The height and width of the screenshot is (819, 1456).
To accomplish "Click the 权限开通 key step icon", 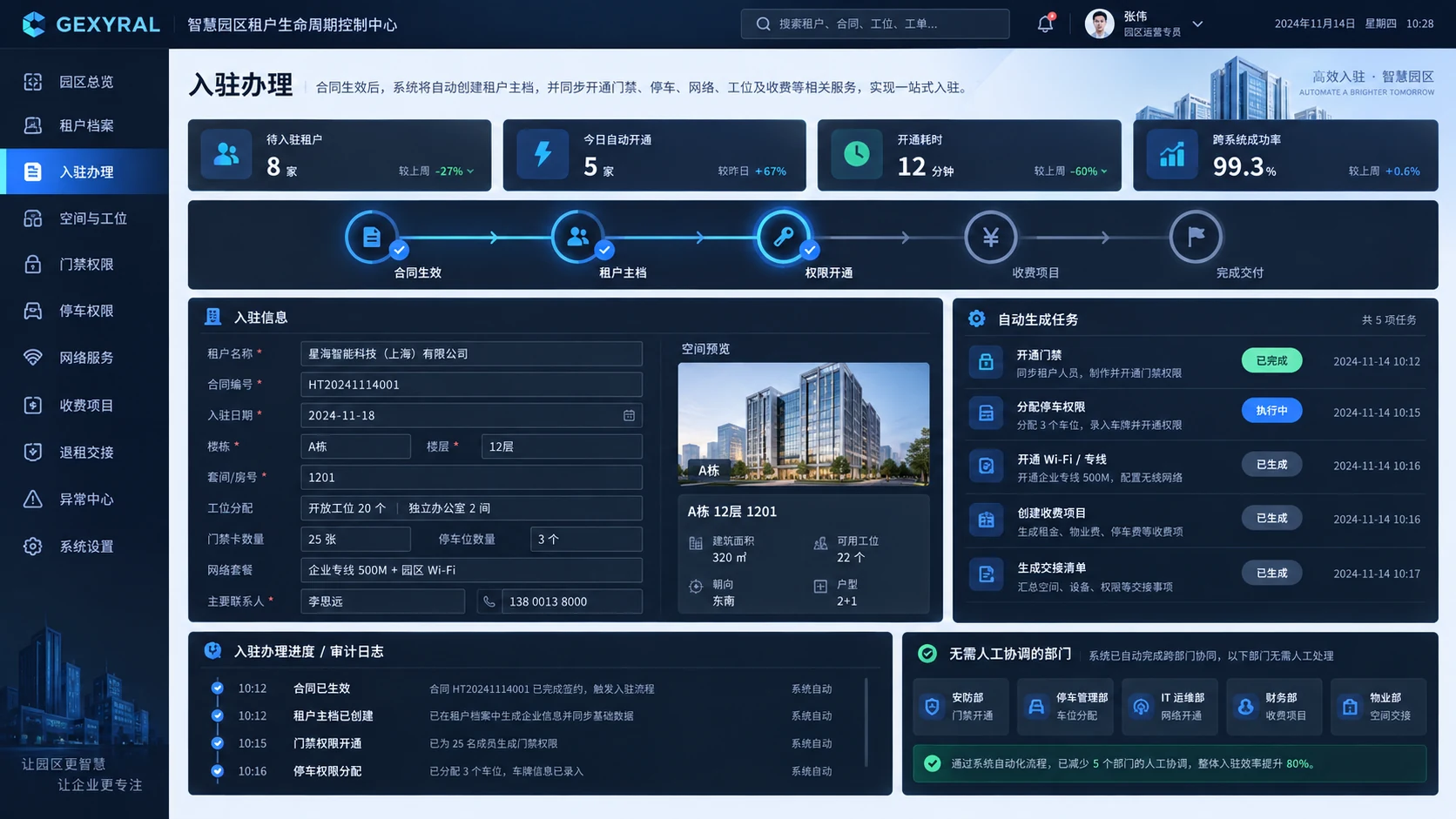I will (x=784, y=236).
